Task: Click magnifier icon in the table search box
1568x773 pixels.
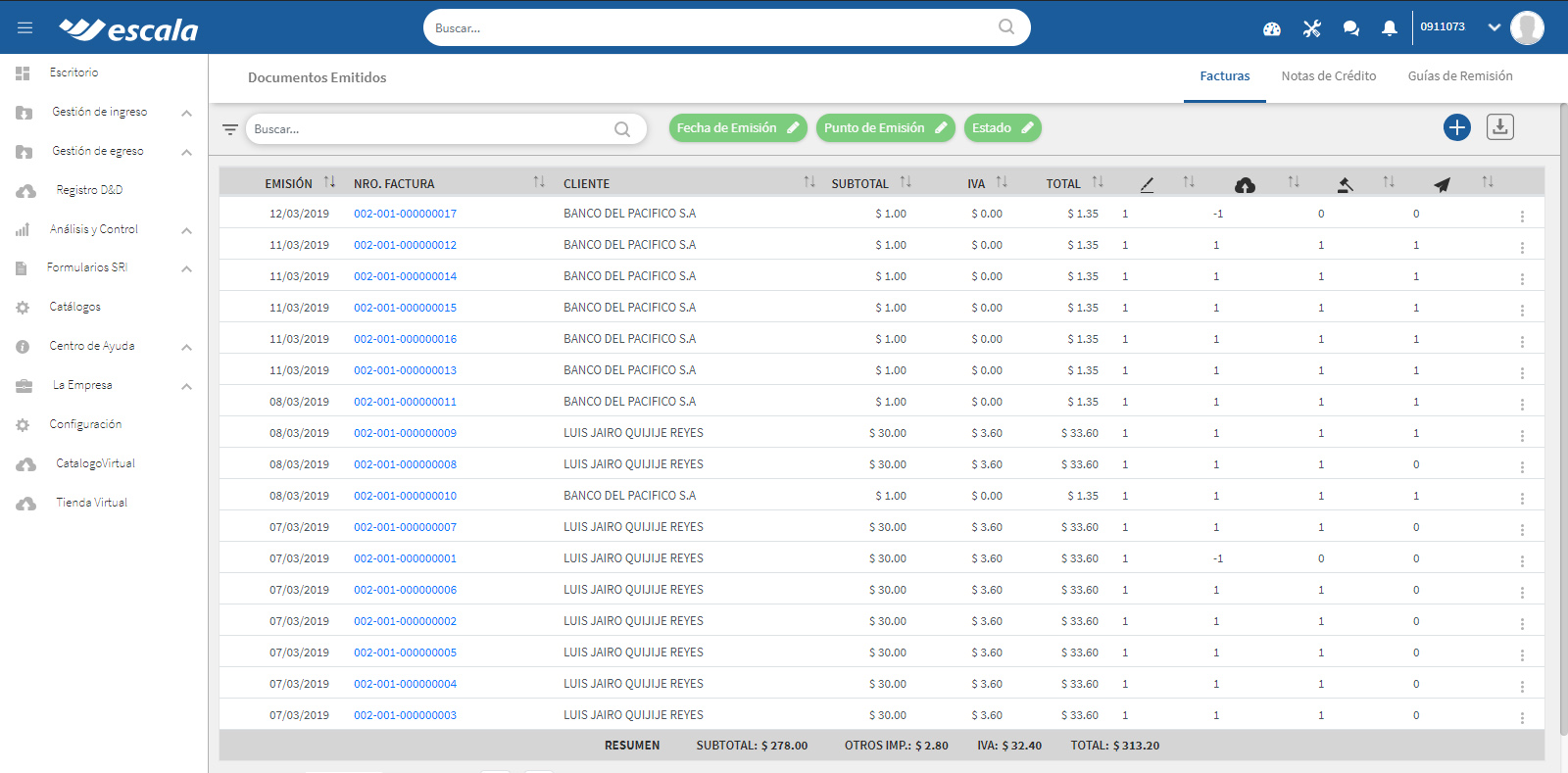Action: 622,129
